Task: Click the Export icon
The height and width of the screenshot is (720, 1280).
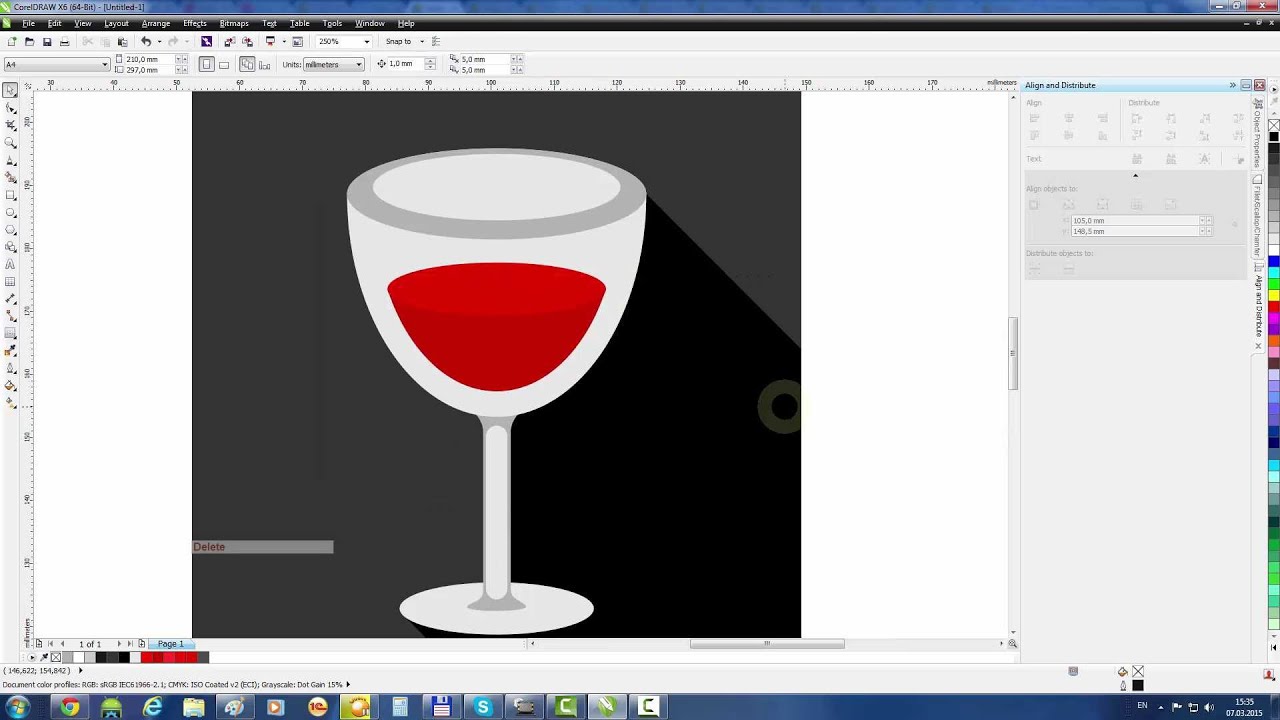Action: click(247, 42)
